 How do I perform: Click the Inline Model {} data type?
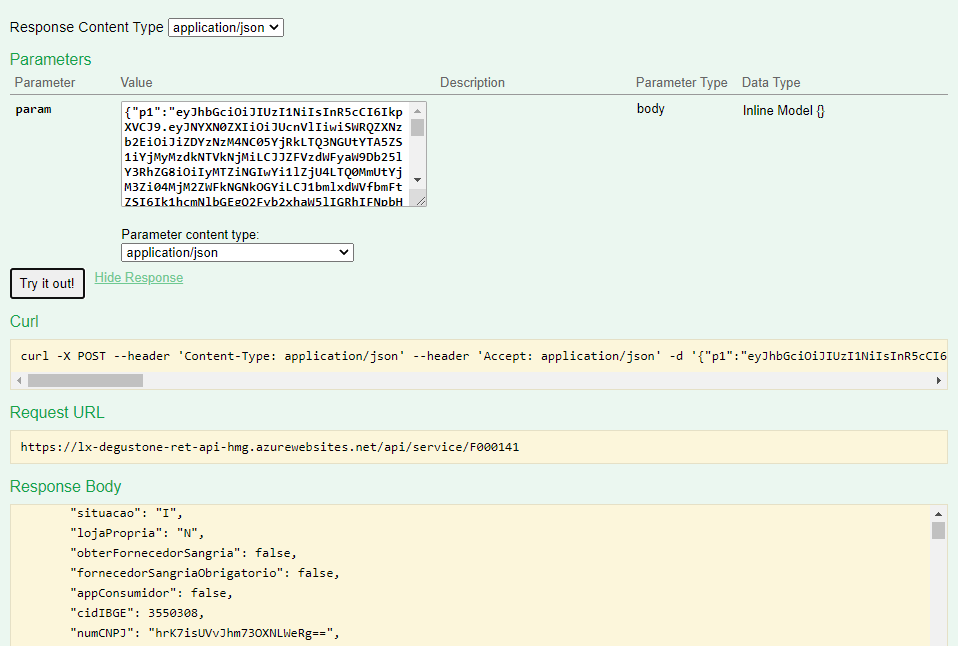pos(783,110)
